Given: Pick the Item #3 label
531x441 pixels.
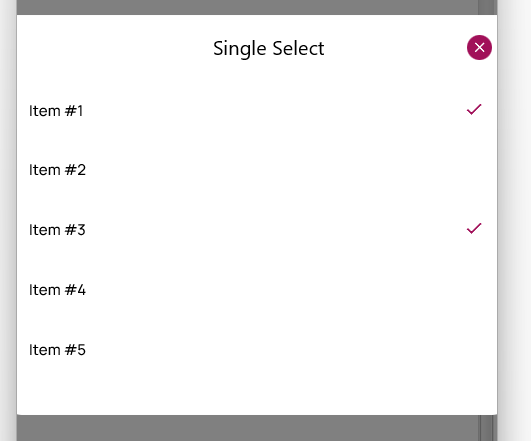Looking at the screenshot, I should [57, 230].
